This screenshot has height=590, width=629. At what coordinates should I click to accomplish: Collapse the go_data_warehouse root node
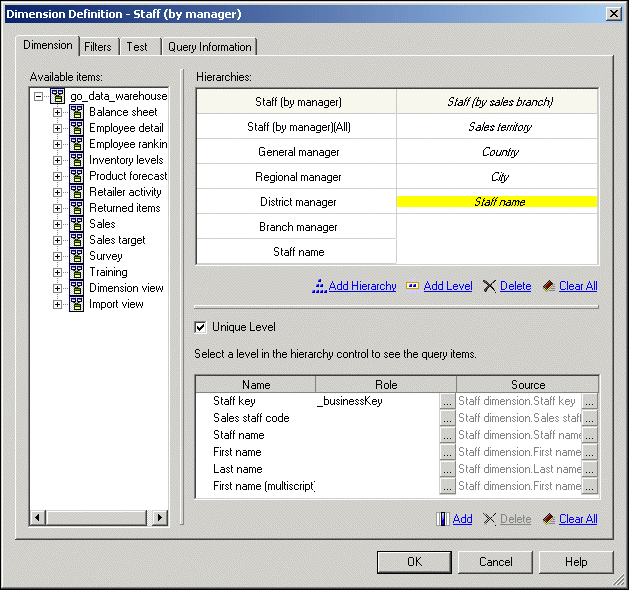pos(39,96)
